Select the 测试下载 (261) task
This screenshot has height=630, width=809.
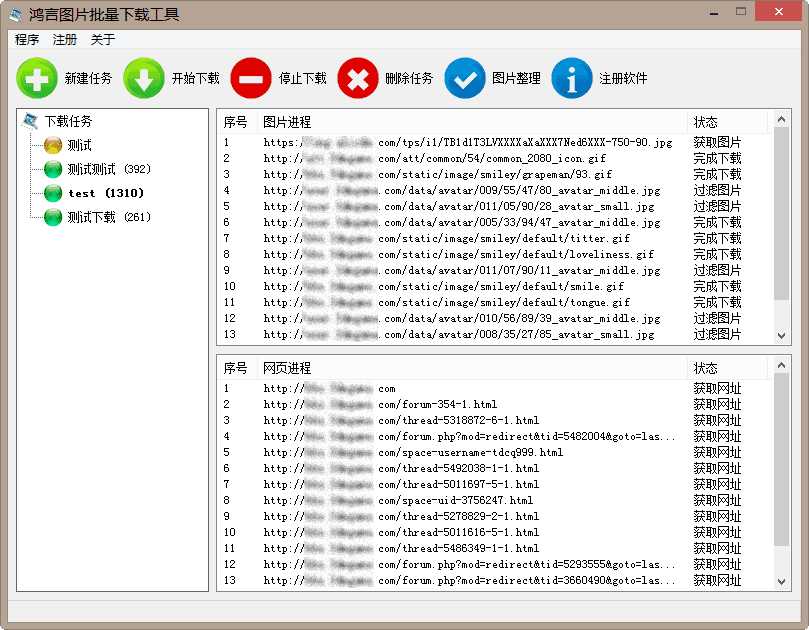point(109,217)
